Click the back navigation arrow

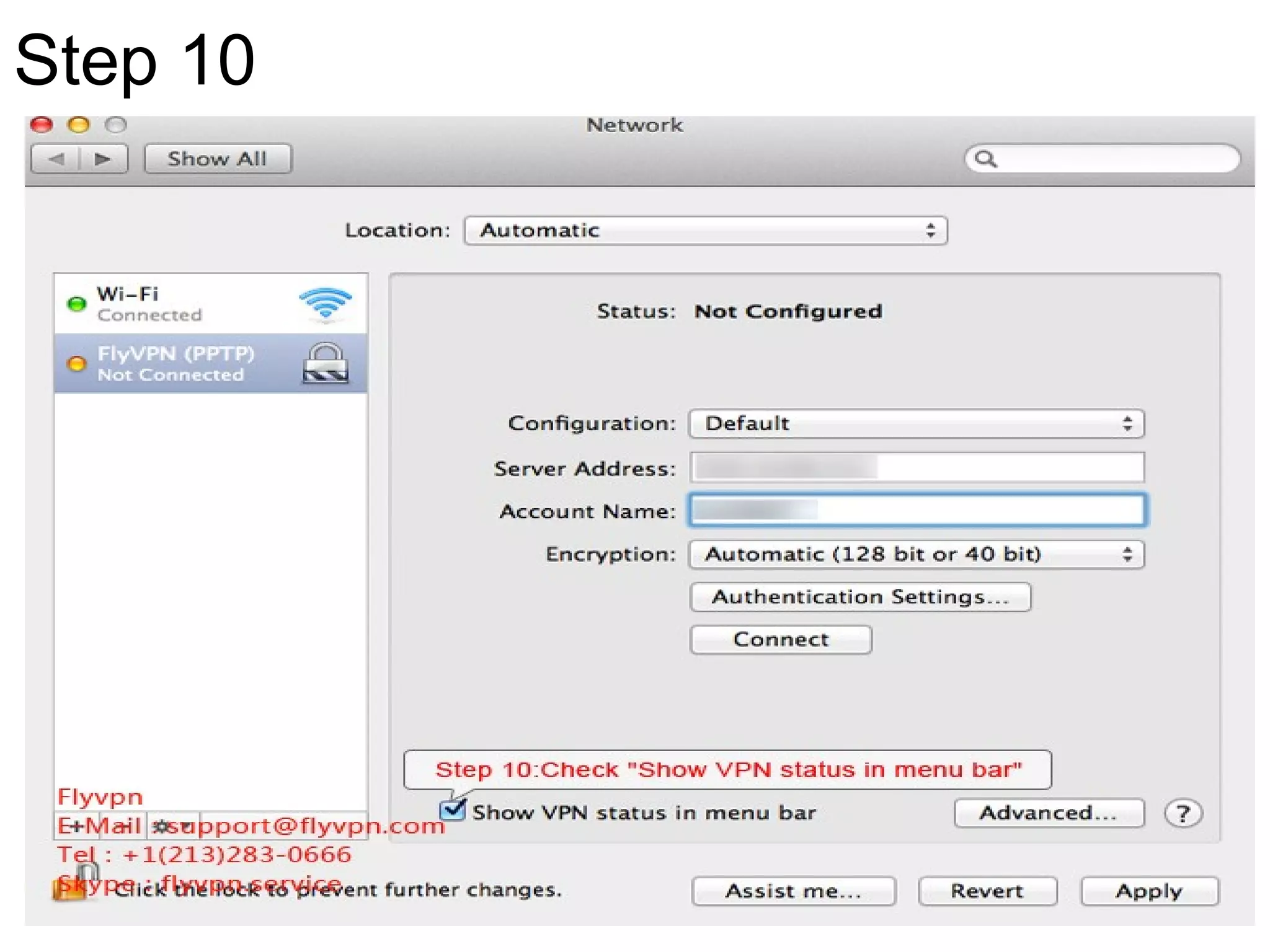[56, 159]
